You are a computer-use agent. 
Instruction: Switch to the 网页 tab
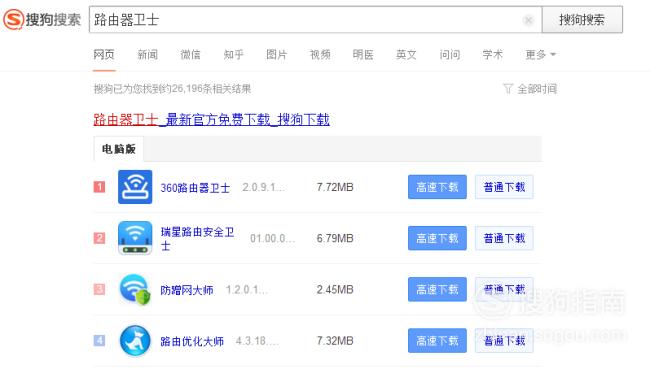point(104,54)
